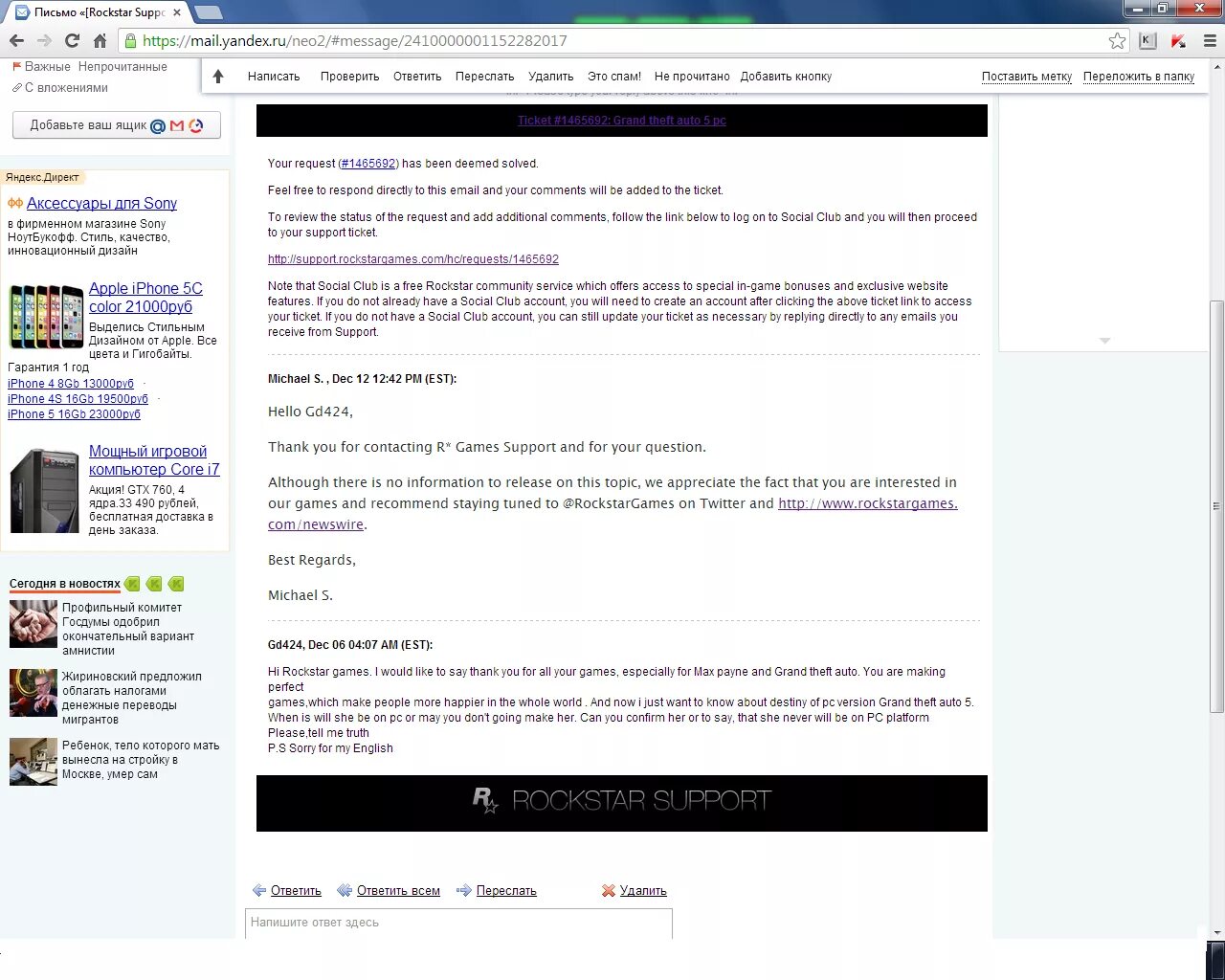
Task: Click the Жириновский news thumbnail
Action: click(33, 693)
